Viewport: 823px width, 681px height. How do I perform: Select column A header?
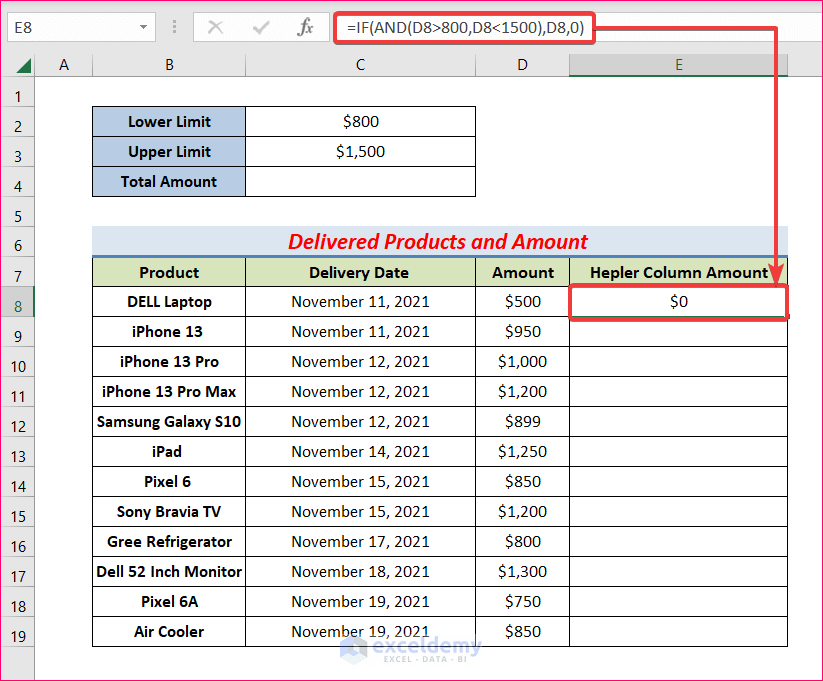pos(64,65)
